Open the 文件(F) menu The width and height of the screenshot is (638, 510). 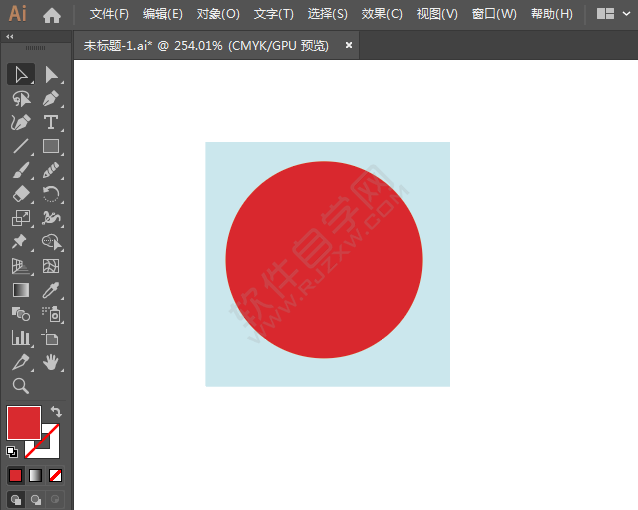[109, 14]
